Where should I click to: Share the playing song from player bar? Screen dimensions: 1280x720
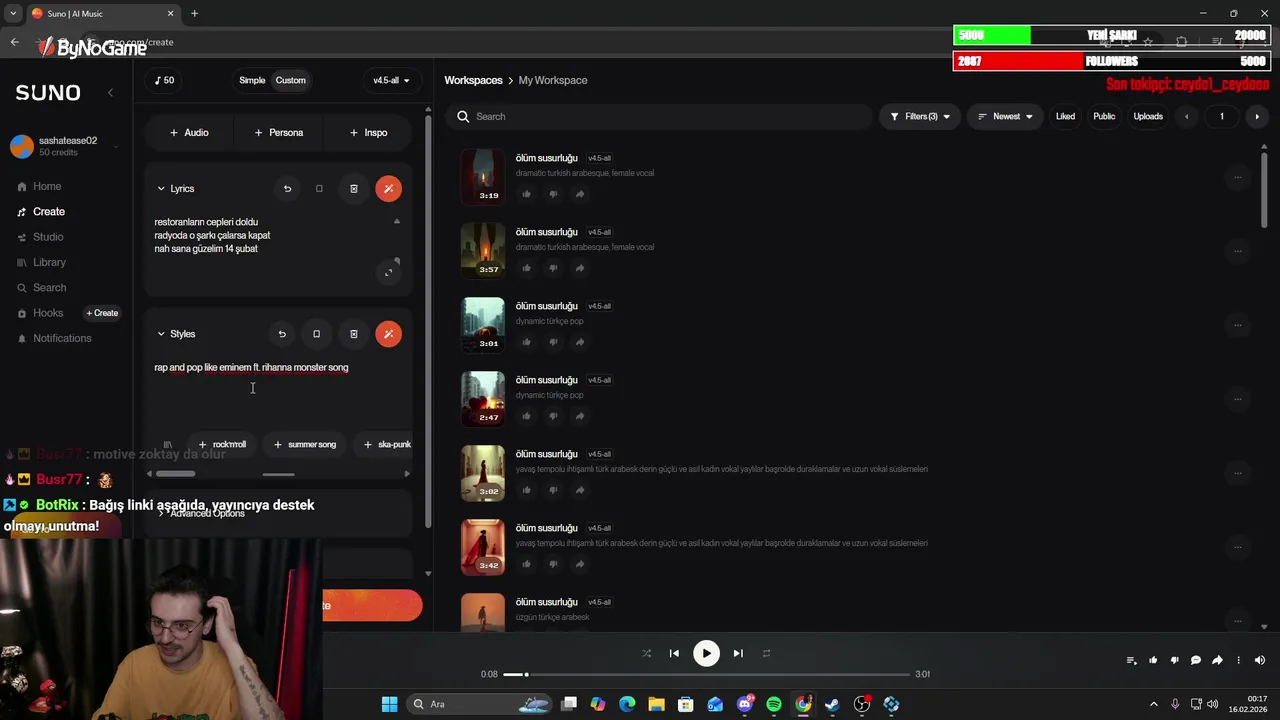point(1217,660)
